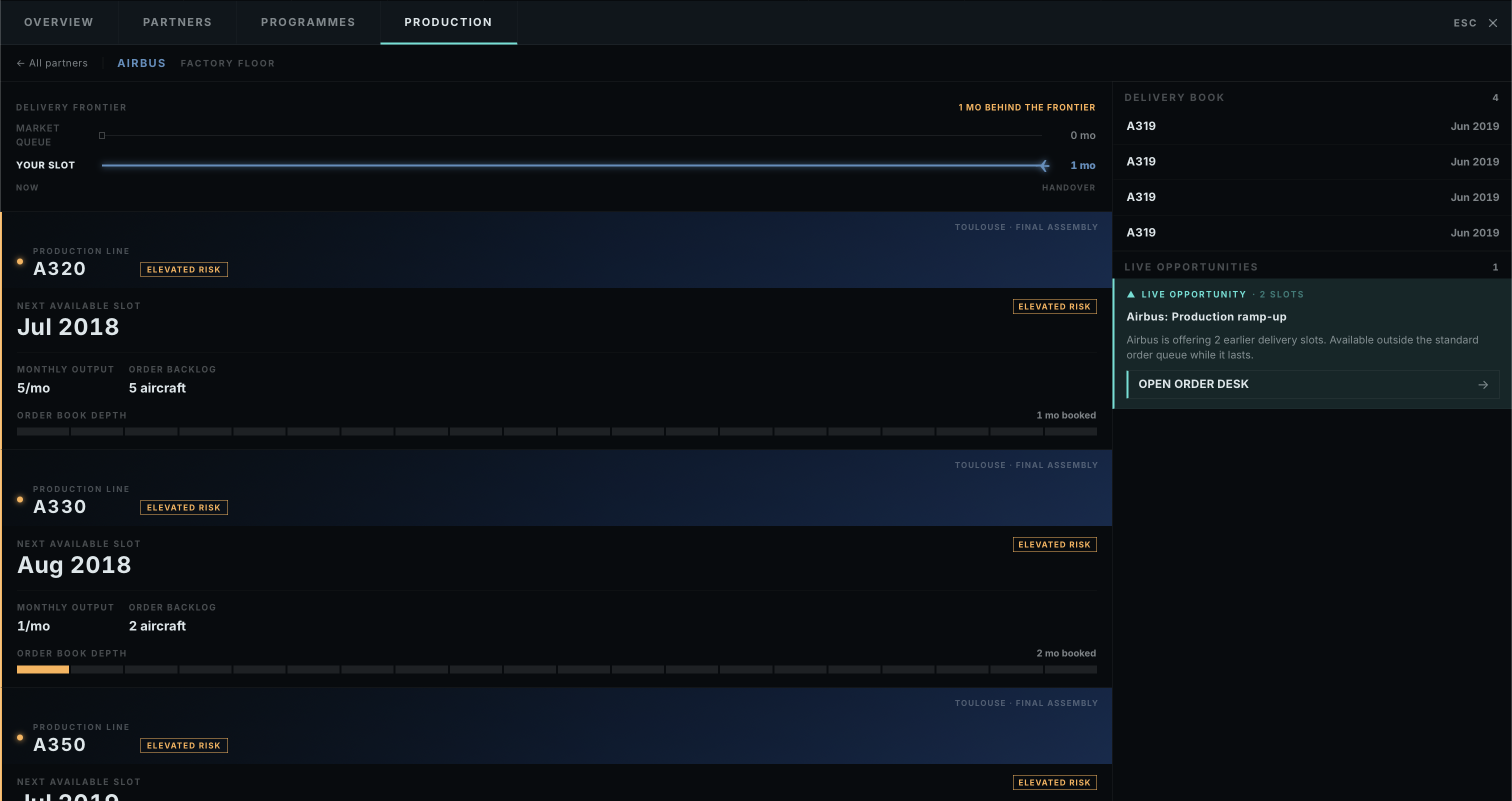Click the back arrow beside All partners
This screenshot has height=801, width=1512.
[20, 63]
